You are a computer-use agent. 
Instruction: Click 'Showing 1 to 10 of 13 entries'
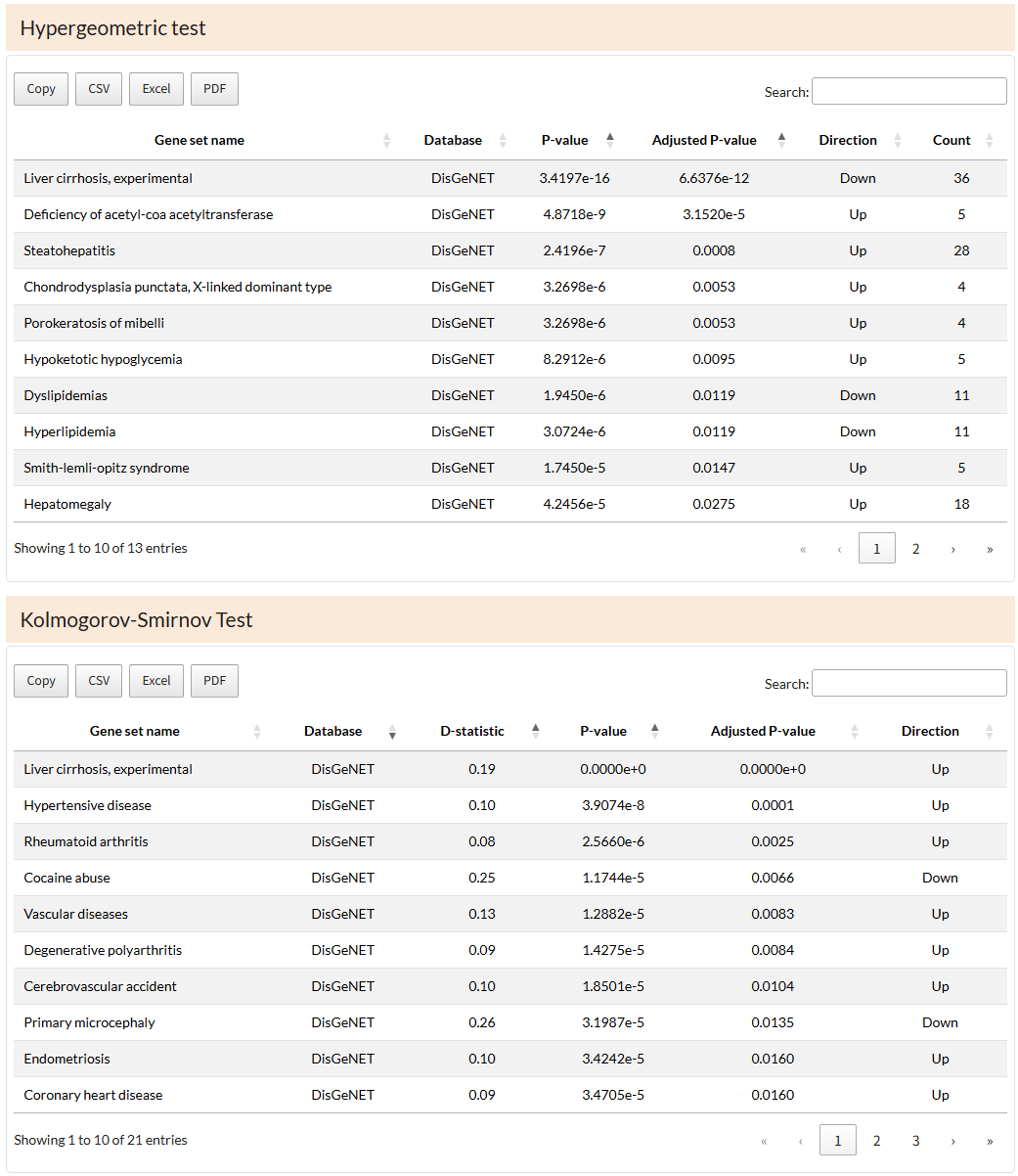(101, 548)
